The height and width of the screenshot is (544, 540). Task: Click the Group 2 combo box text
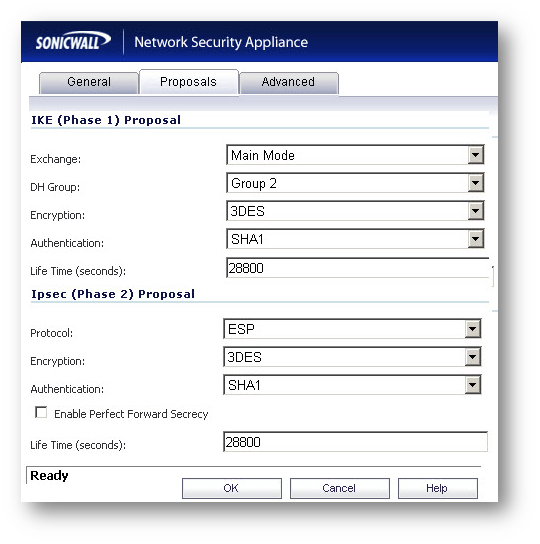click(254, 183)
